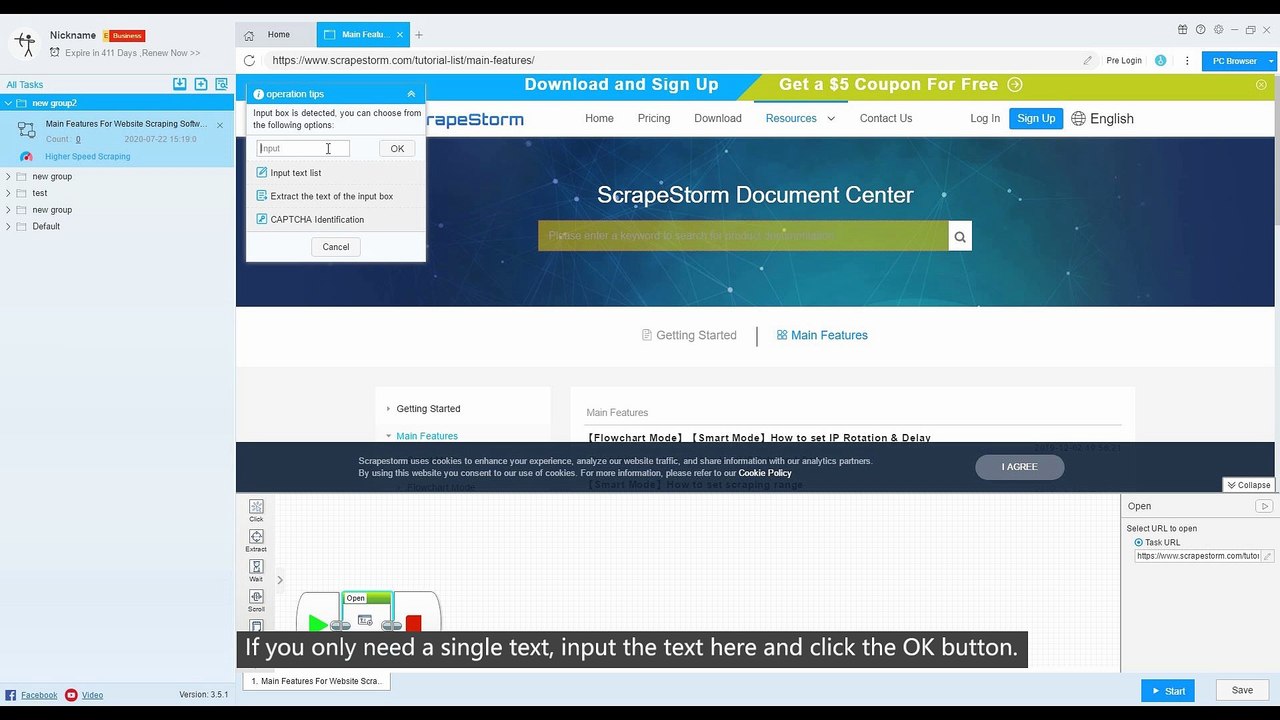Open the Contact Us menu item
This screenshot has height=720, width=1280.
pos(886,118)
